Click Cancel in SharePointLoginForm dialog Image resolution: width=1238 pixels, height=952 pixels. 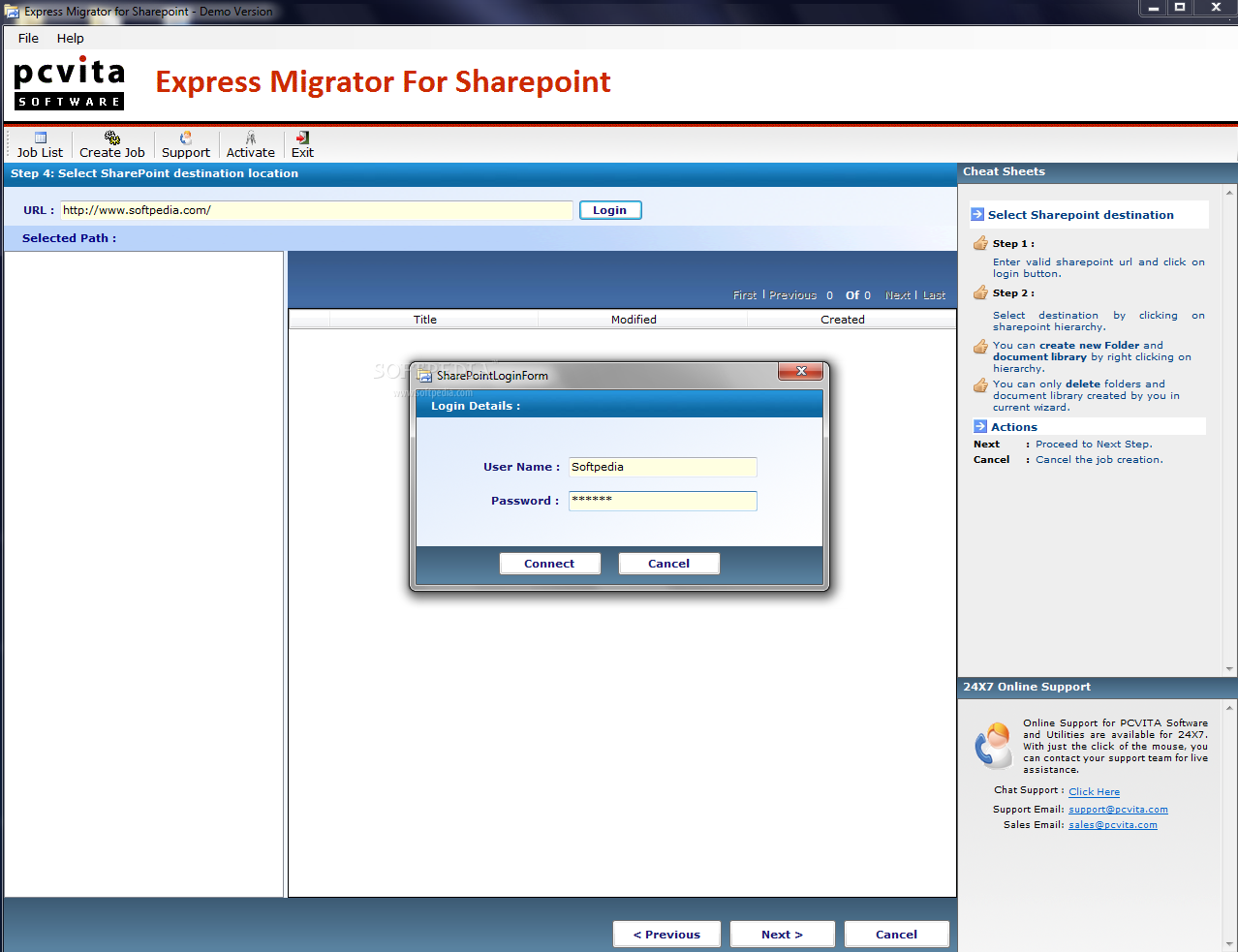pos(668,564)
